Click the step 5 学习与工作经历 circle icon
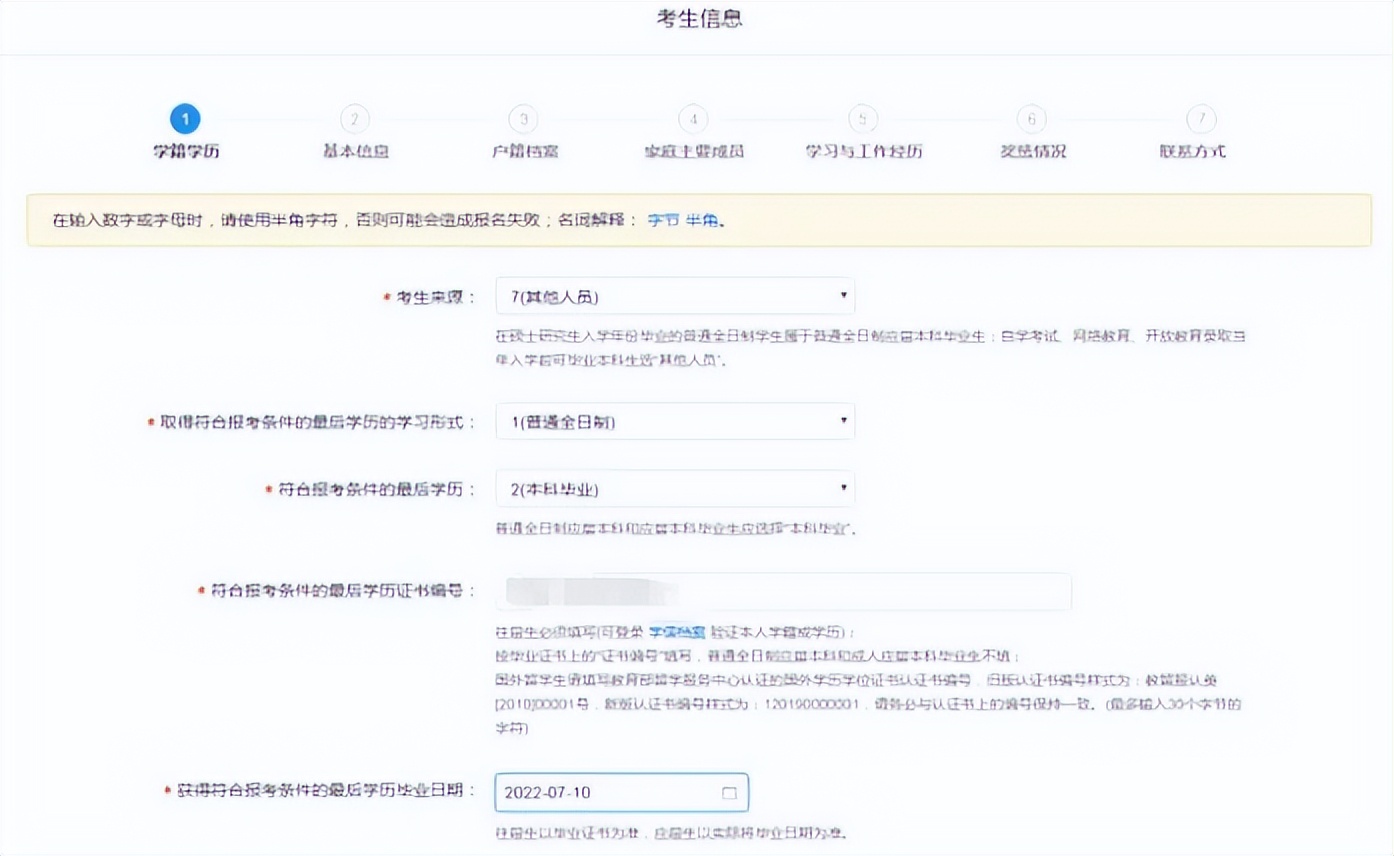 [x=862, y=117]
